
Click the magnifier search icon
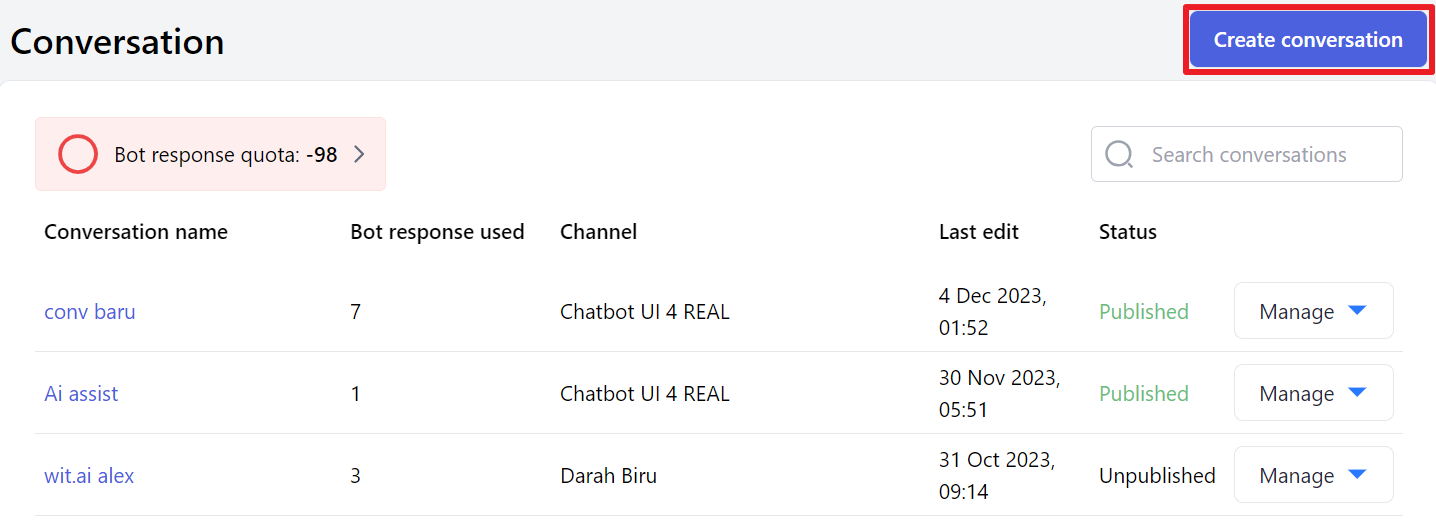point(1119,155)
